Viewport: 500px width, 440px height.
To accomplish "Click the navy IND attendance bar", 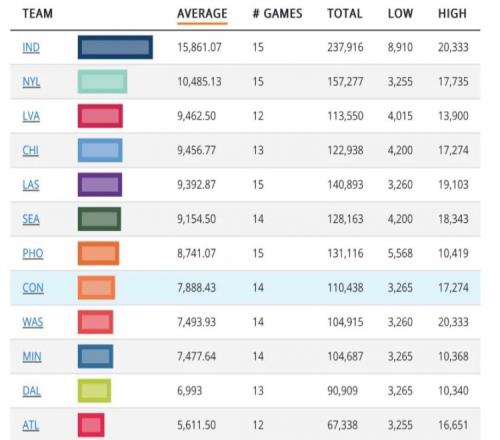I will pyautogui.click(x=115, y=47).
